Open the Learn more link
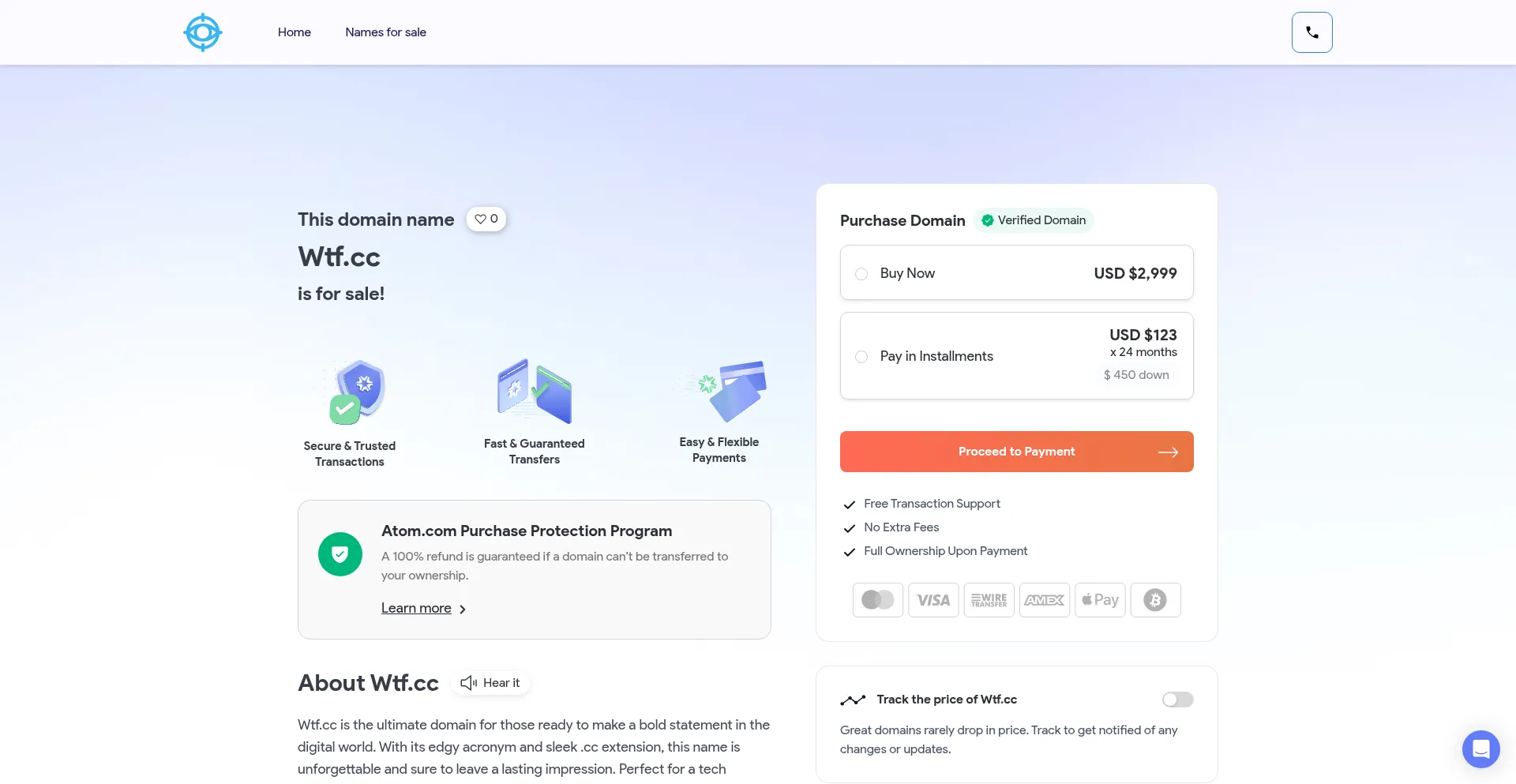This screenshot has height=784, width=1516. click(415, 608)
